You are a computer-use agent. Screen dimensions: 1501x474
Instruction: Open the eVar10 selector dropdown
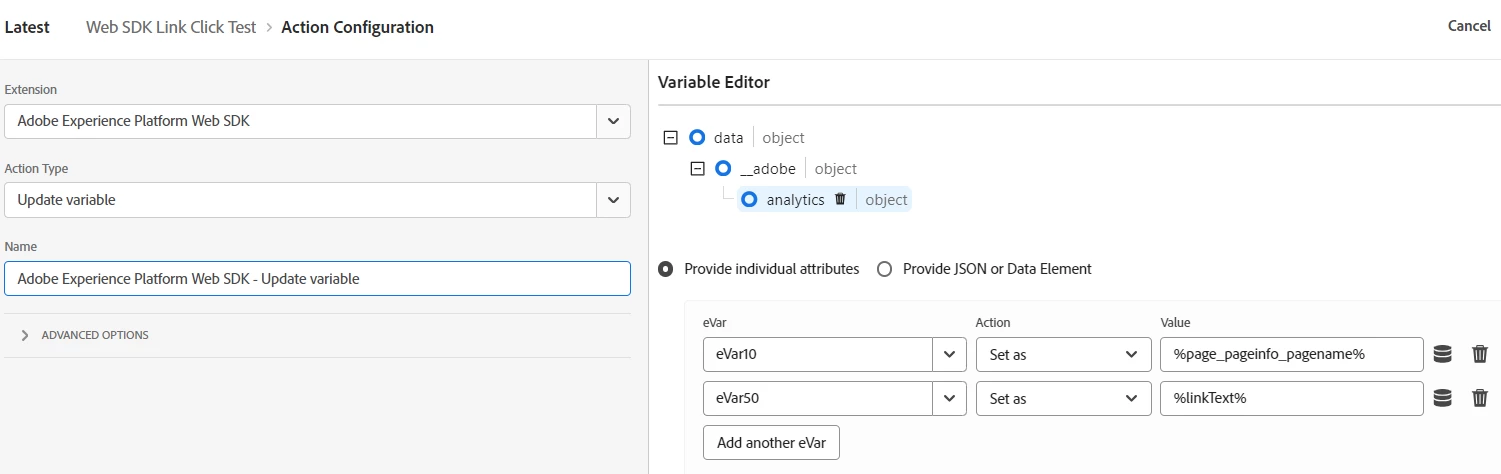tap(949, 354)
